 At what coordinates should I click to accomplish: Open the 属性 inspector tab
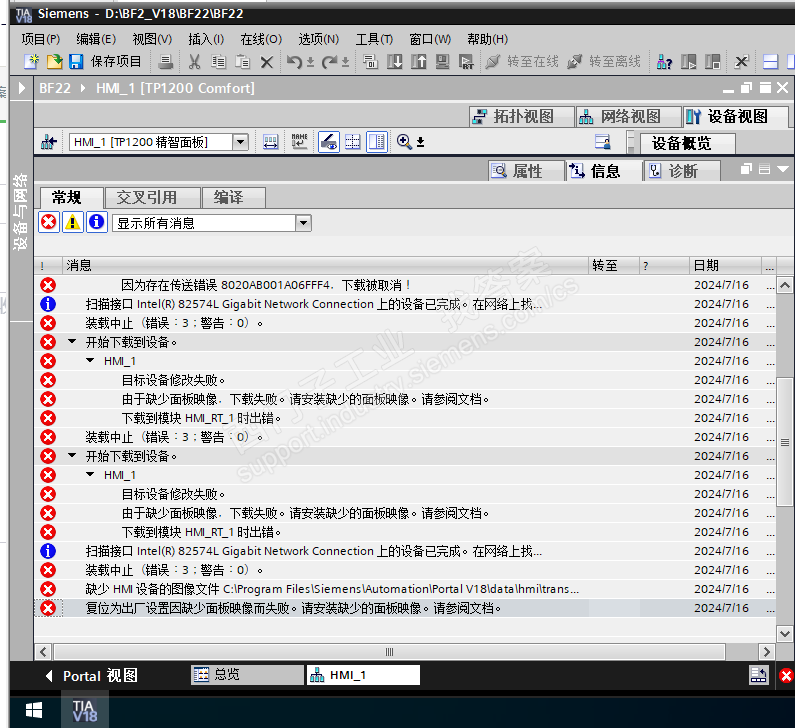point(526,171)
